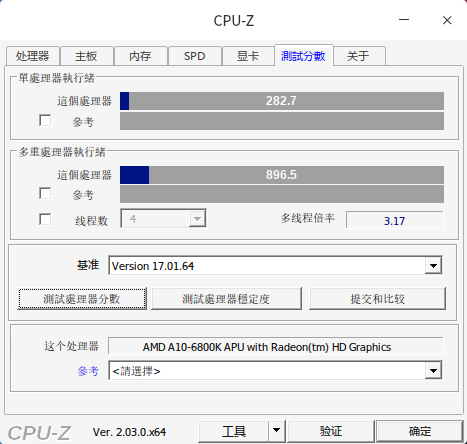The width and height of the screenshot is (467, 444).
Task: Click the empty multi-thread 参考 bar
Action: (x=282, y=194)
